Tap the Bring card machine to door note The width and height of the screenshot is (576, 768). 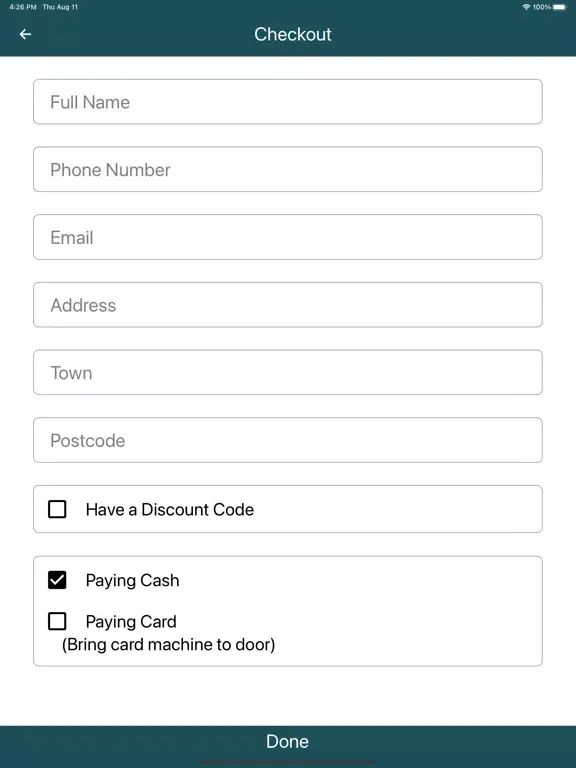coord(168,645)
